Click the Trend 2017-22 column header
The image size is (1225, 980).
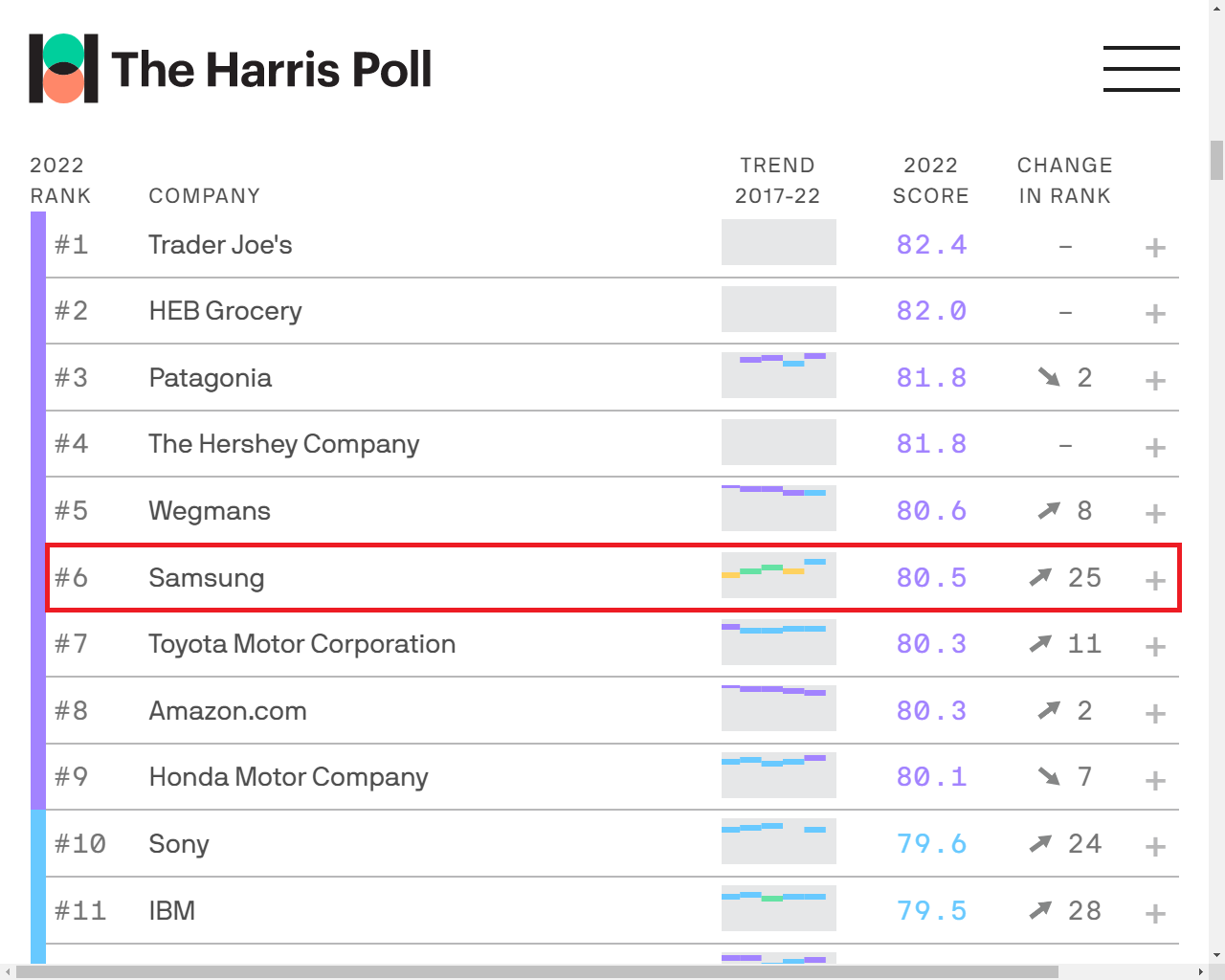point(777,181)
